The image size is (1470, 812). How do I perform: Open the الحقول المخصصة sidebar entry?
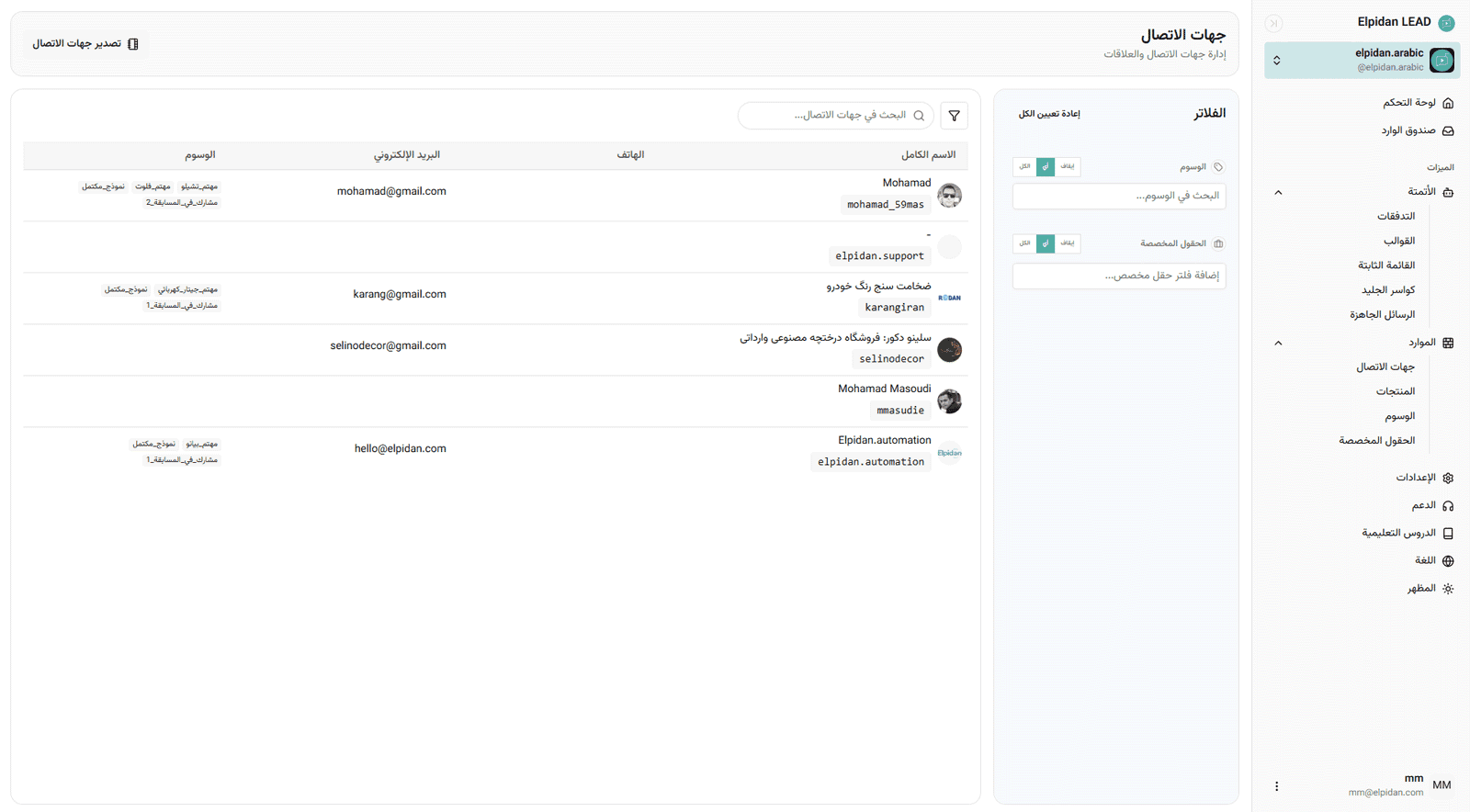coord(1376,441)
